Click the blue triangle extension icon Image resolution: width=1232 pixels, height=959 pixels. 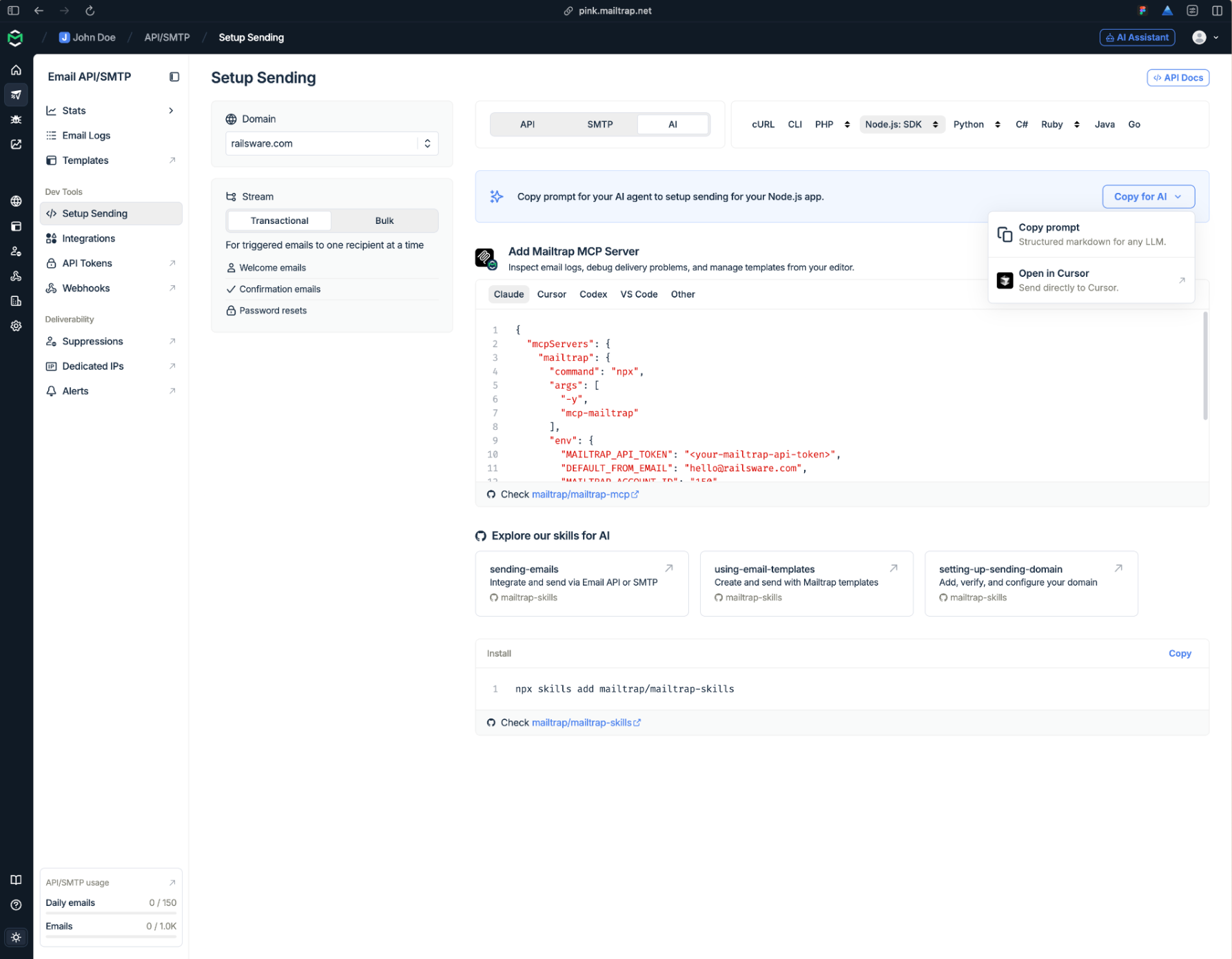tap(1167, 10)
